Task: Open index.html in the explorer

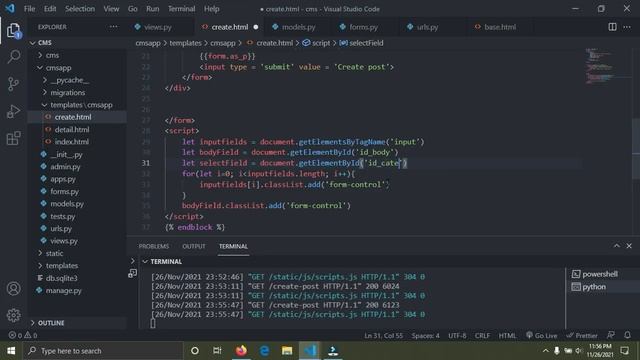Action: coord(71,142)
